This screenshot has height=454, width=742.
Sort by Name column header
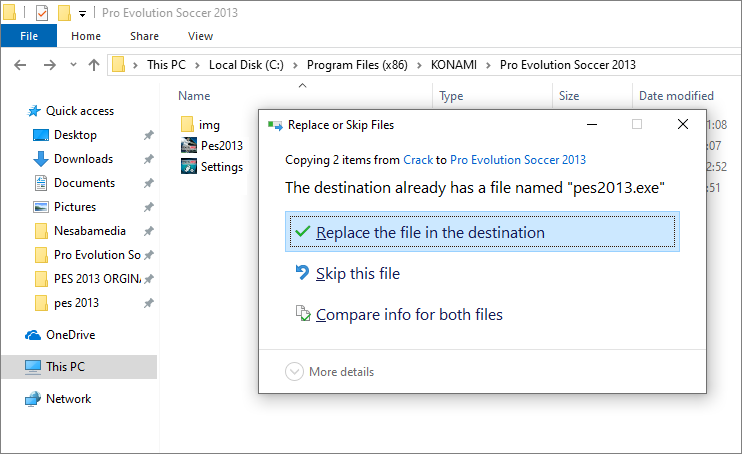tap(194, 96)
